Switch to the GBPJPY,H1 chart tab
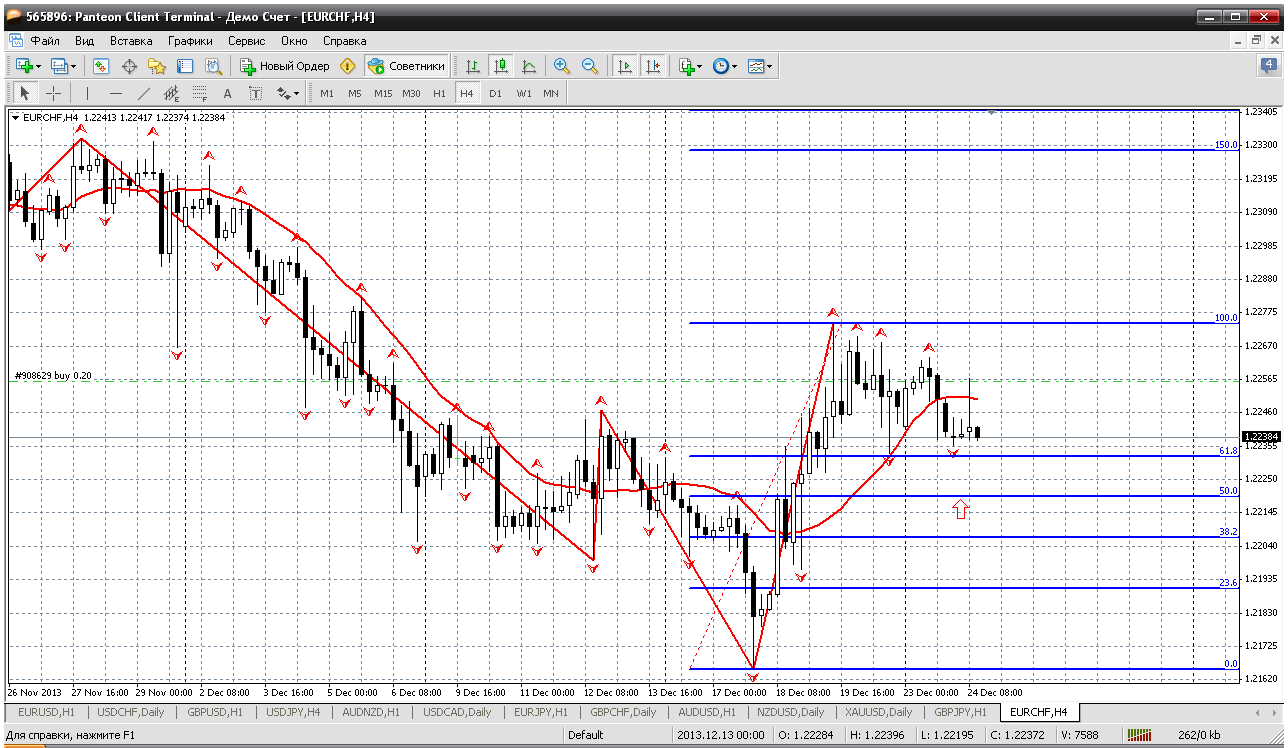 point(960,712)
